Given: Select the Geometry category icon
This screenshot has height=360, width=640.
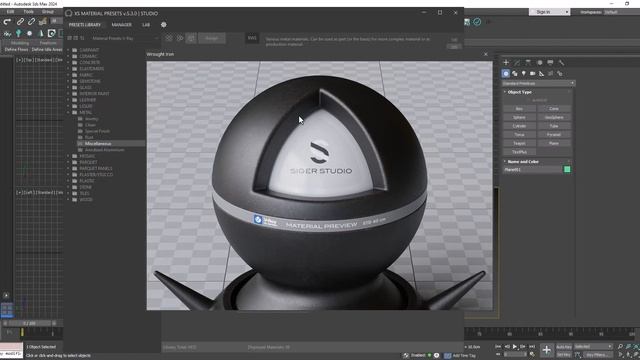Looking at the screenshot, I should [506, 73].
